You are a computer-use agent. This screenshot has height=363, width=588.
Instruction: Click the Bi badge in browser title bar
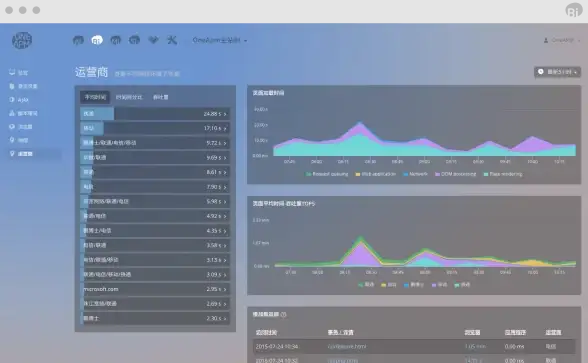[x=574, y=10]
